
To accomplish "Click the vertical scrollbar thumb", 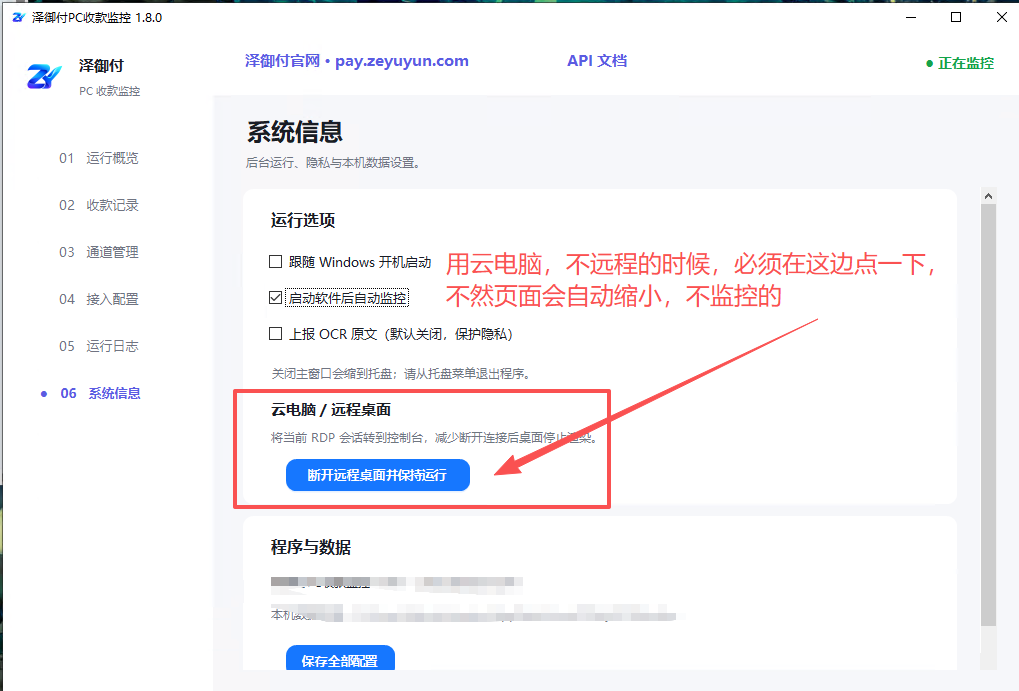I will click(988, 415).
